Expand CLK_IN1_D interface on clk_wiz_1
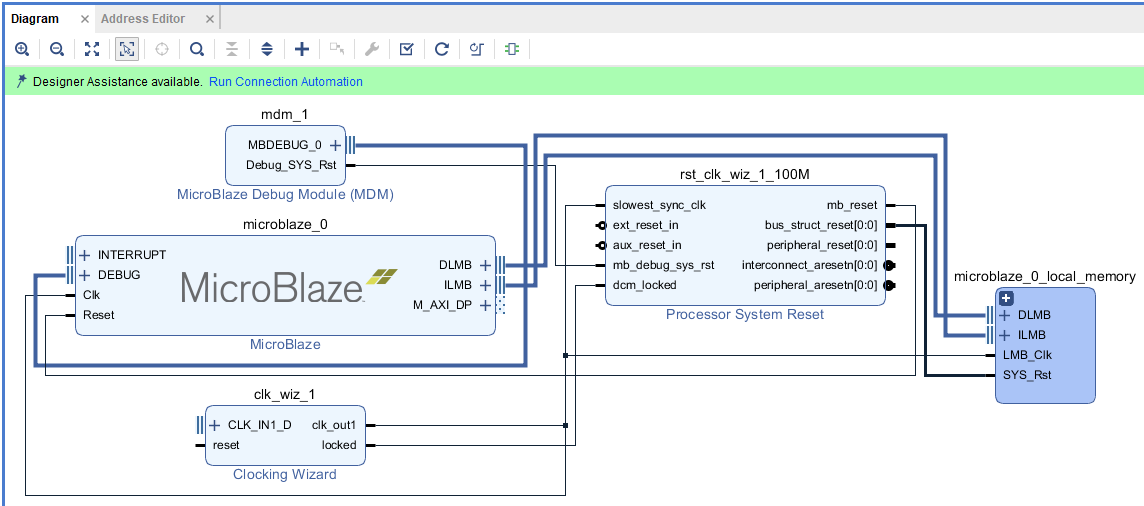Viewport: 1144px width, 506px height. tap(214, 425)
